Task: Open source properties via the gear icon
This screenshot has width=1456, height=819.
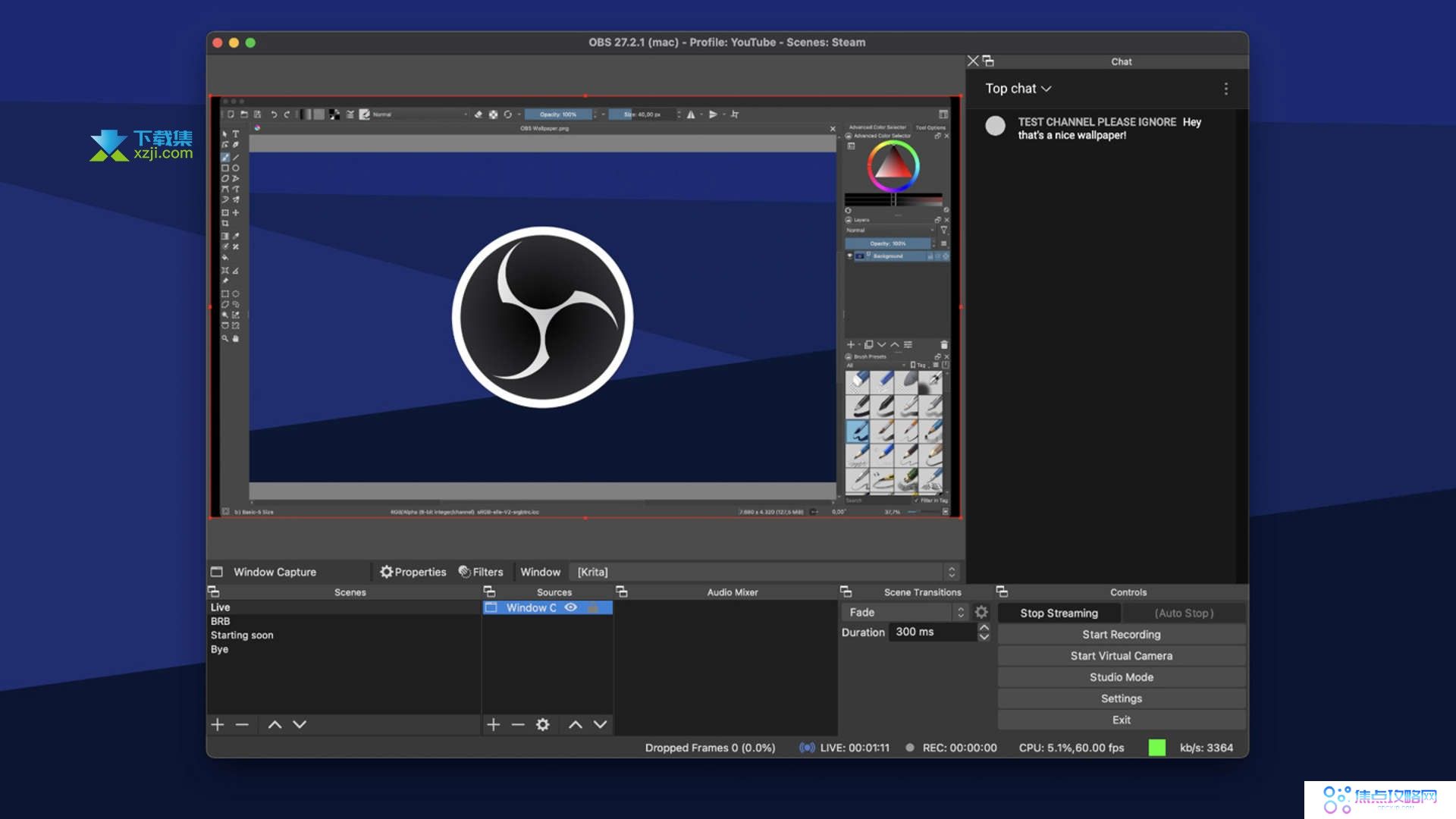Action: coord(542,724)
